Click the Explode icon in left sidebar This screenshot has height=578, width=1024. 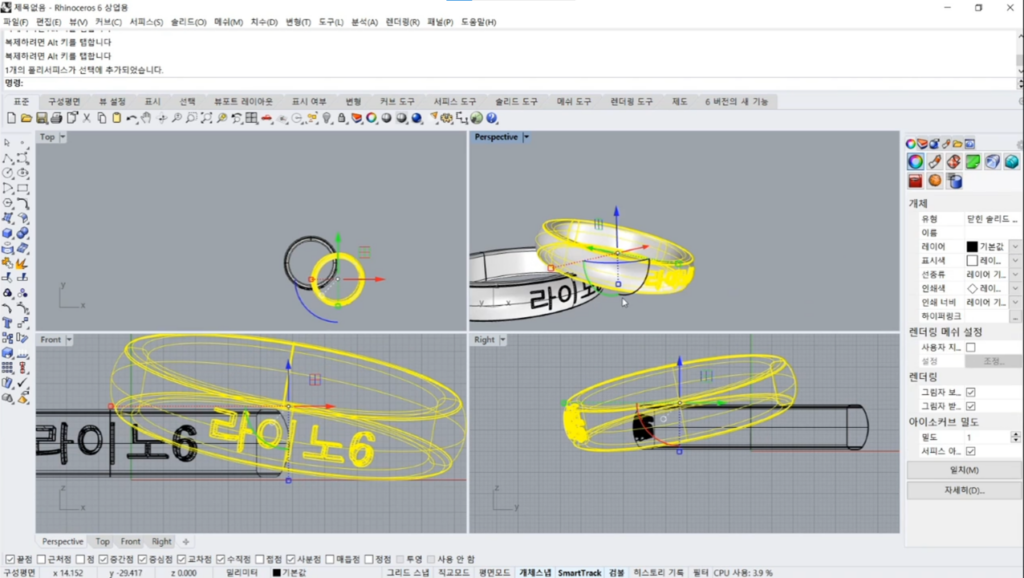pos(23,263)
